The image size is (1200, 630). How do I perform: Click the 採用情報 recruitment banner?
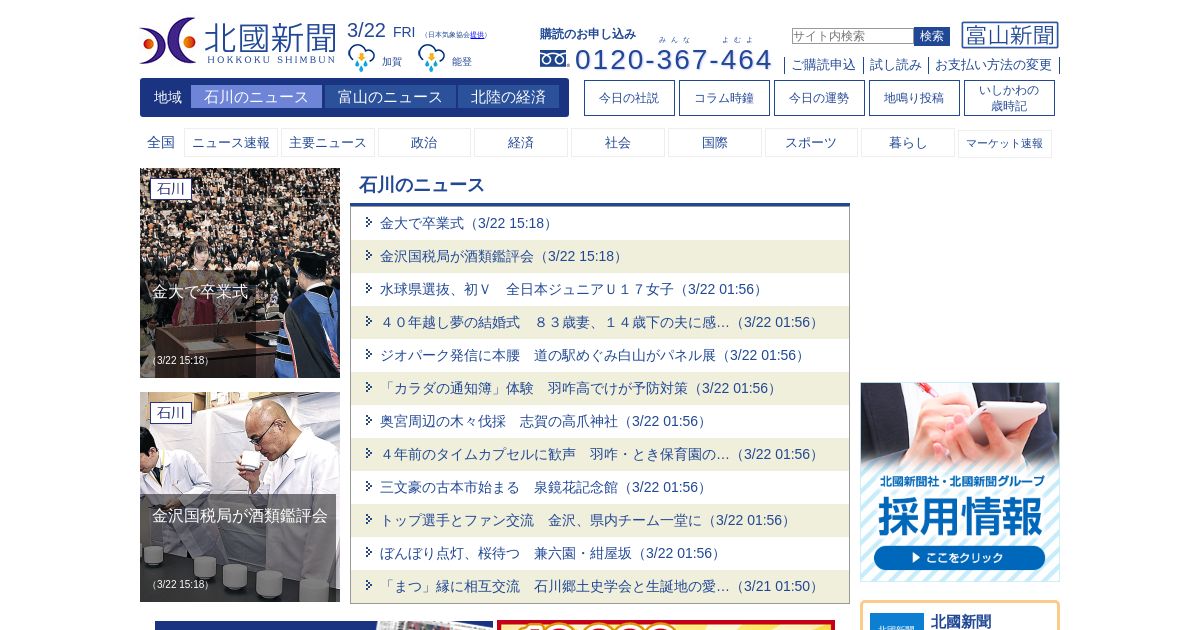960,482
